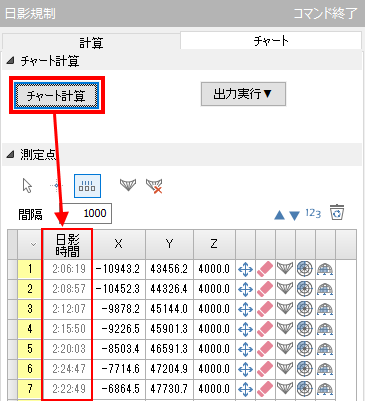The image size is (365, 401).
Task: Toggle the evenly spaced points tool
Action: (x=87, y=186)
